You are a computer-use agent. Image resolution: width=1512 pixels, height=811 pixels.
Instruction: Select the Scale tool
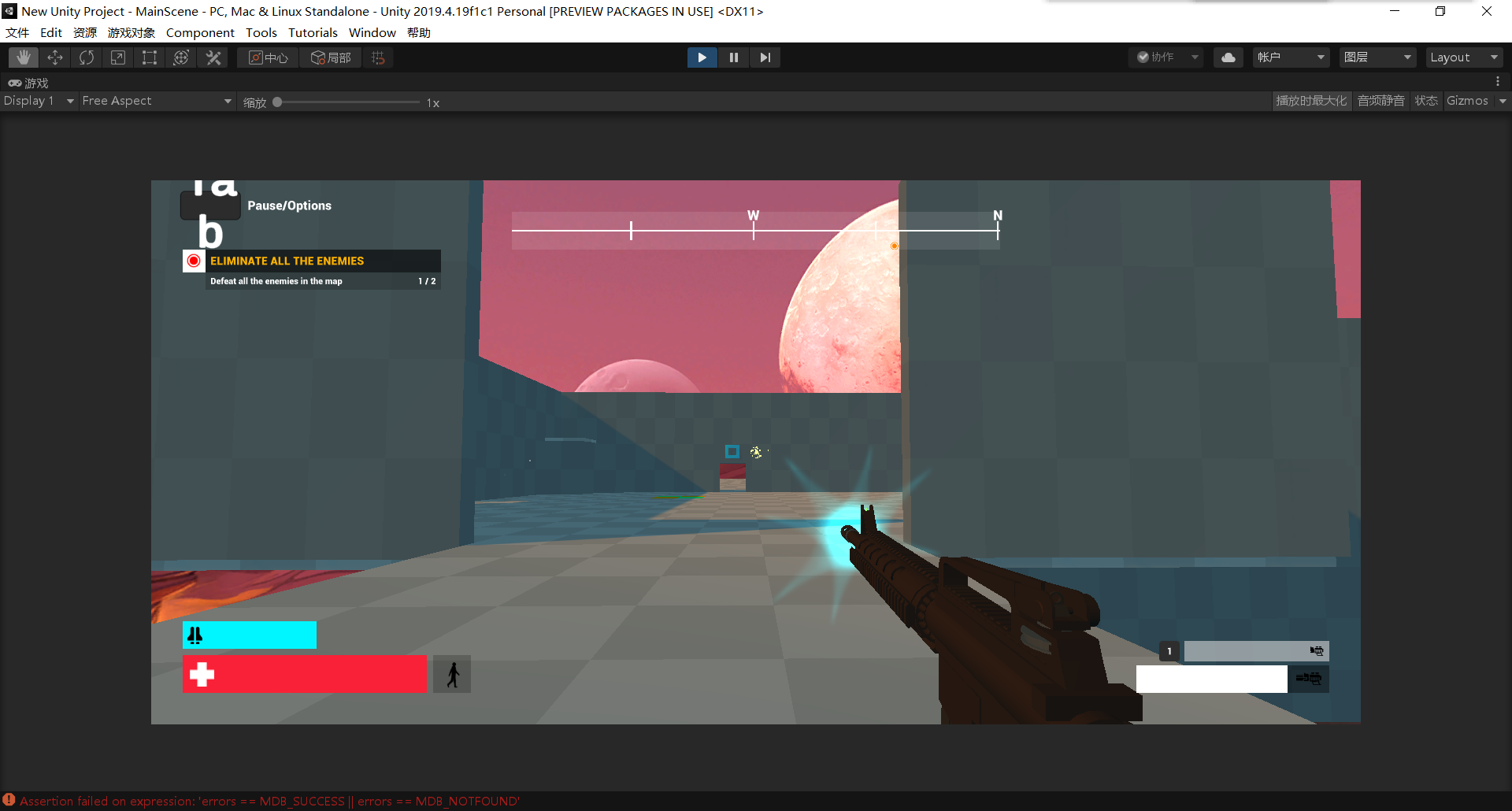(117, 57)
